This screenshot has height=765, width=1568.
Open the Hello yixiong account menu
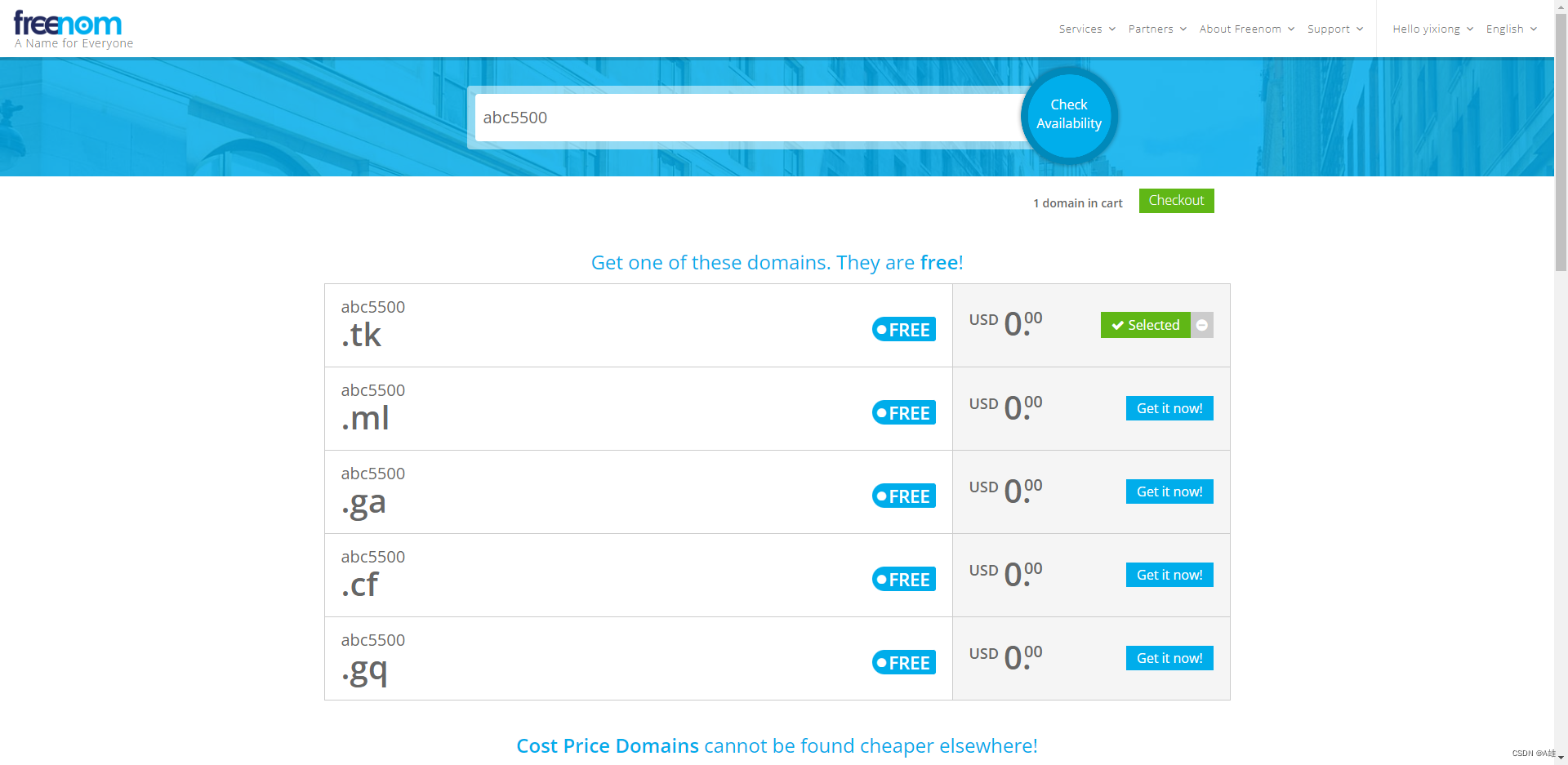[1433, 29]
